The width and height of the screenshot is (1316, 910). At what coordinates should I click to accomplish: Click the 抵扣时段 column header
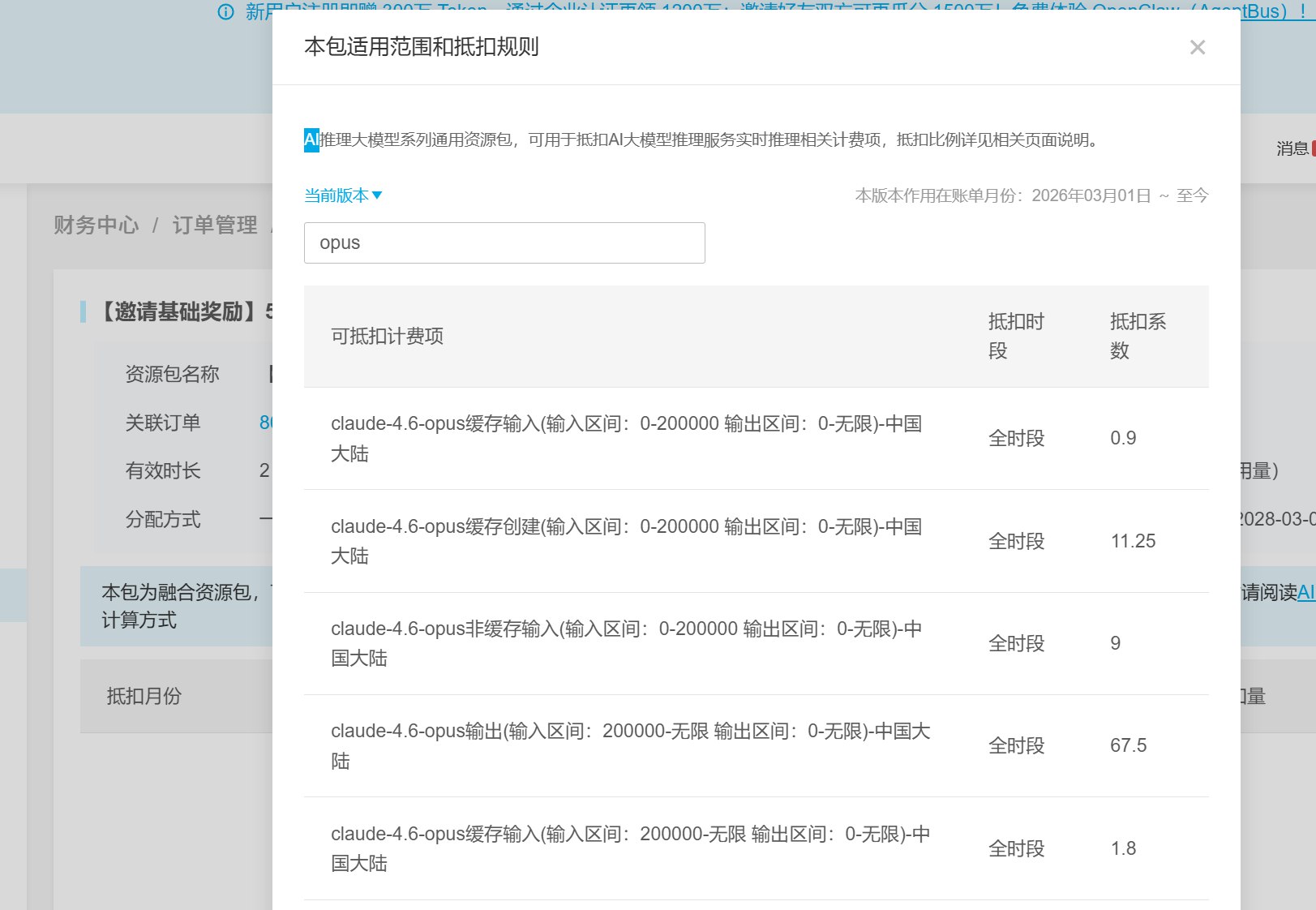1016,337
